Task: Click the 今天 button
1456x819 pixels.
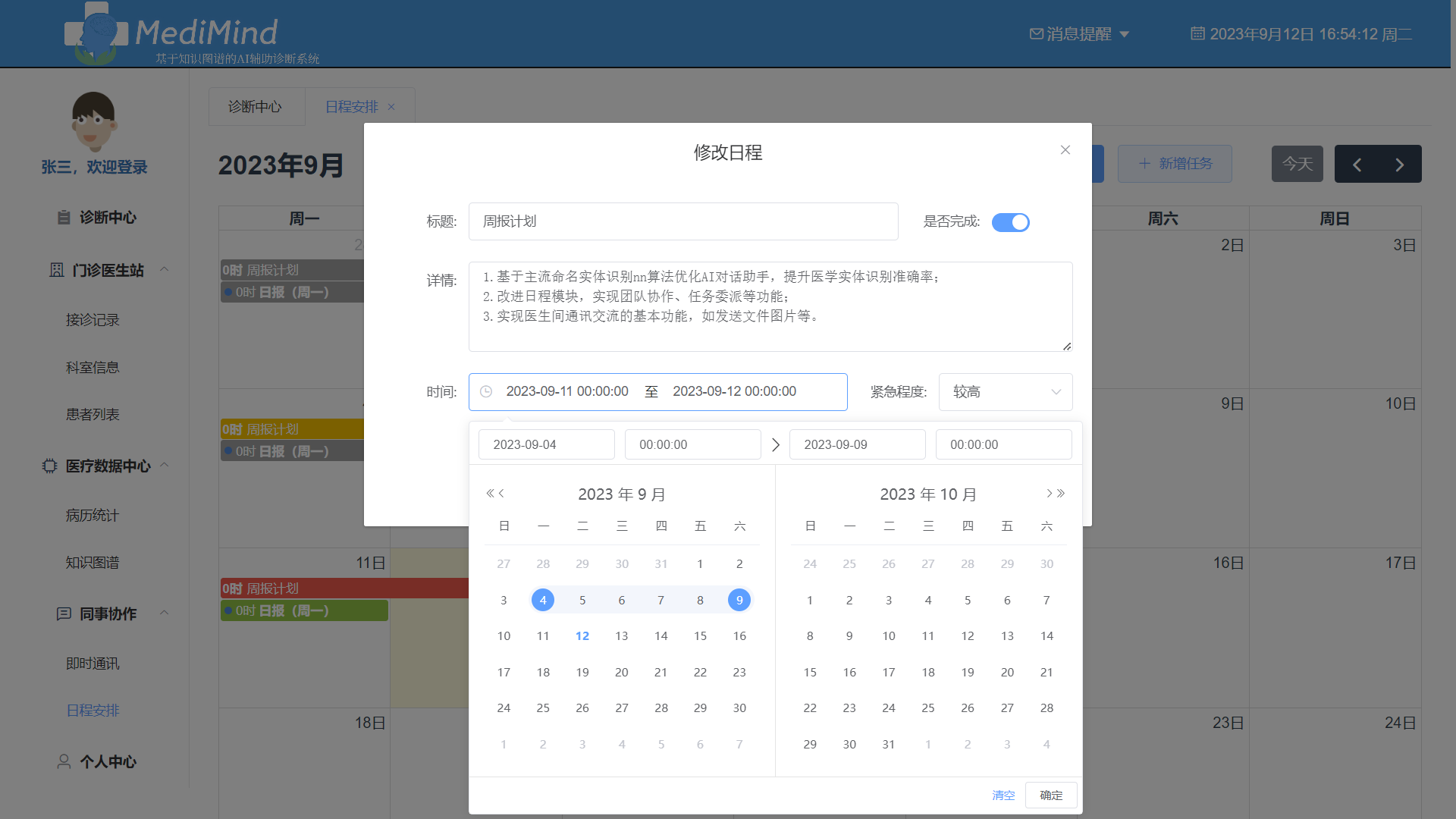Action: pos(1298,164)
